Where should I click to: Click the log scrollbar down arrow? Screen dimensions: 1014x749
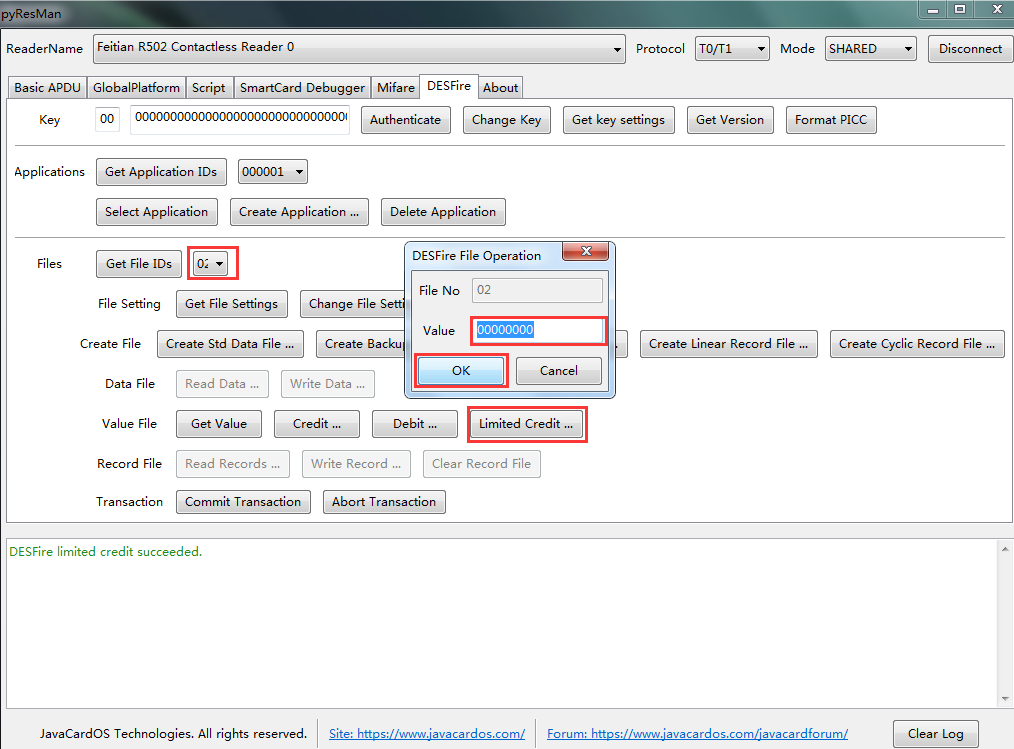tap(1005, 699)
